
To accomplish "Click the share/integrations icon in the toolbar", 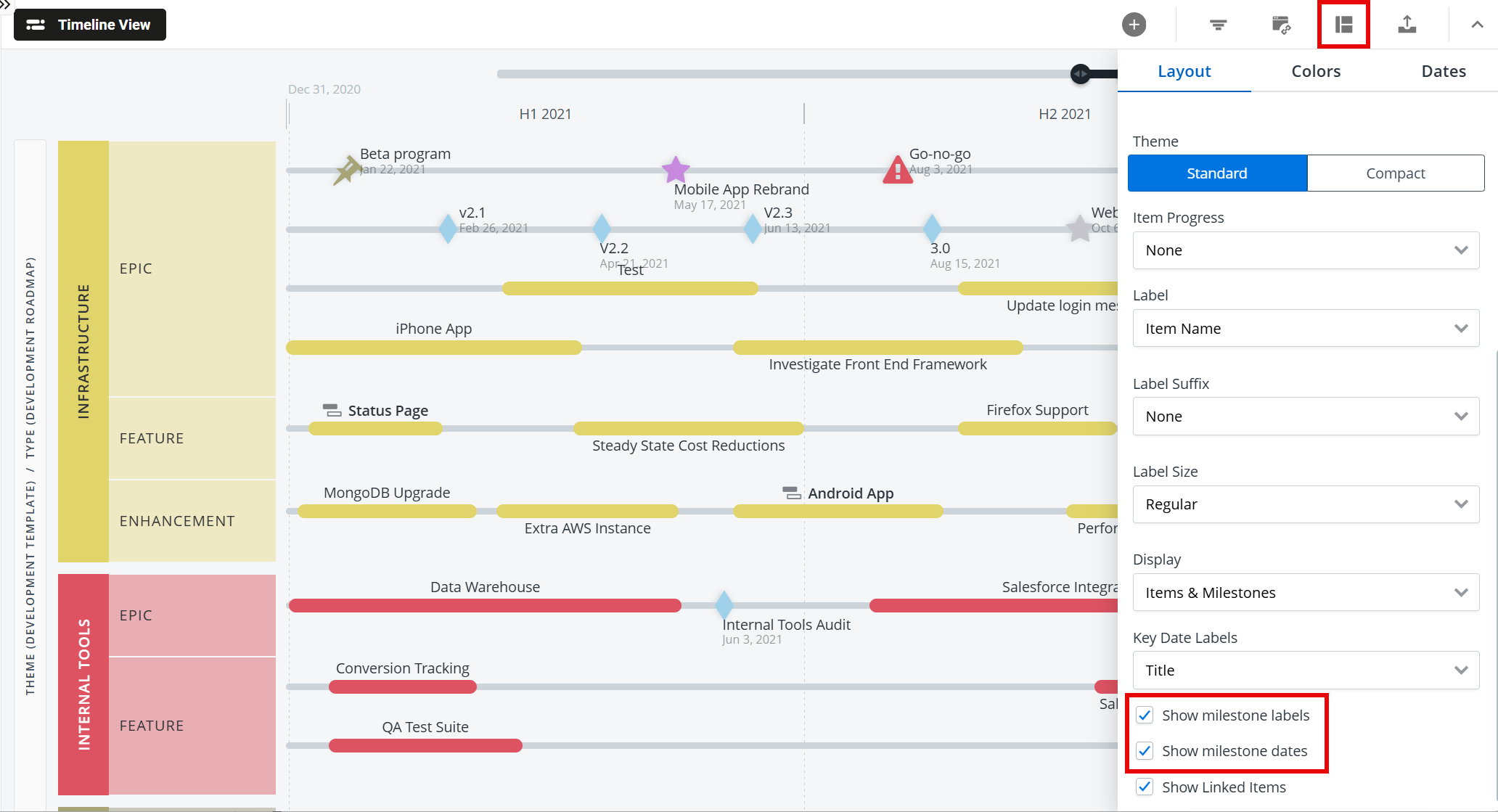I will point(1281,24).
